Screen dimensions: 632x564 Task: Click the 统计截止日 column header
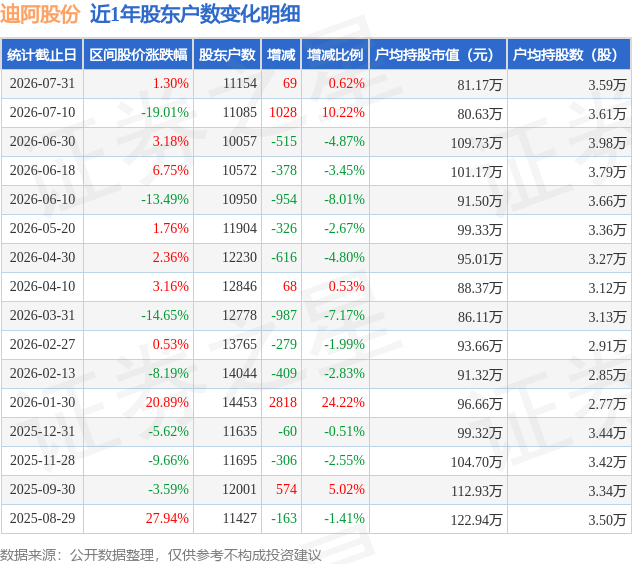[x=42, y=54]
